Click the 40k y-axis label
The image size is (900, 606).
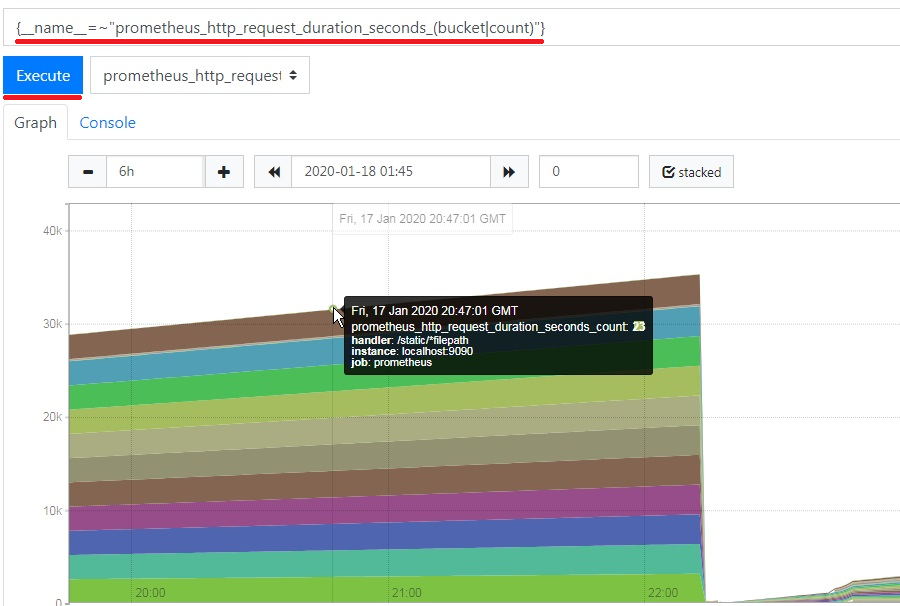52,231
